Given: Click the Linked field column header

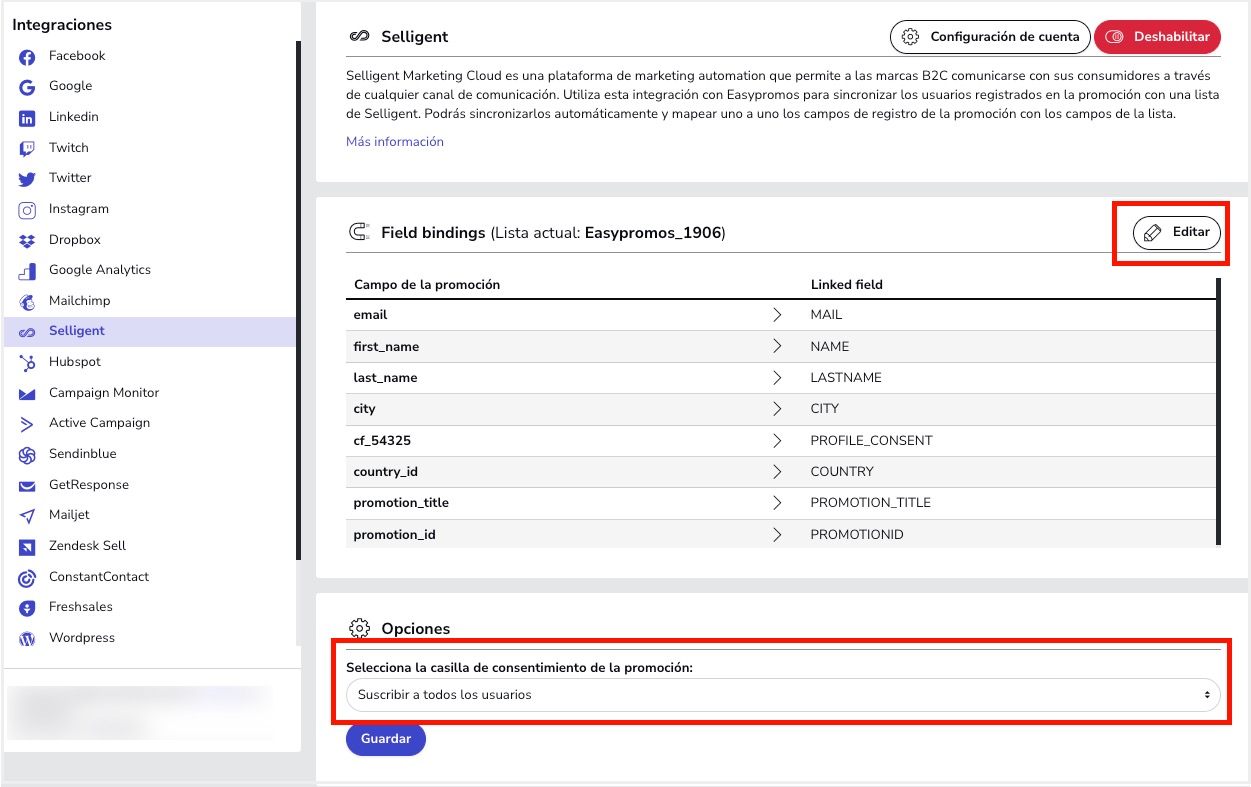Looking at the screenshot, I should (x=847, y=285).
